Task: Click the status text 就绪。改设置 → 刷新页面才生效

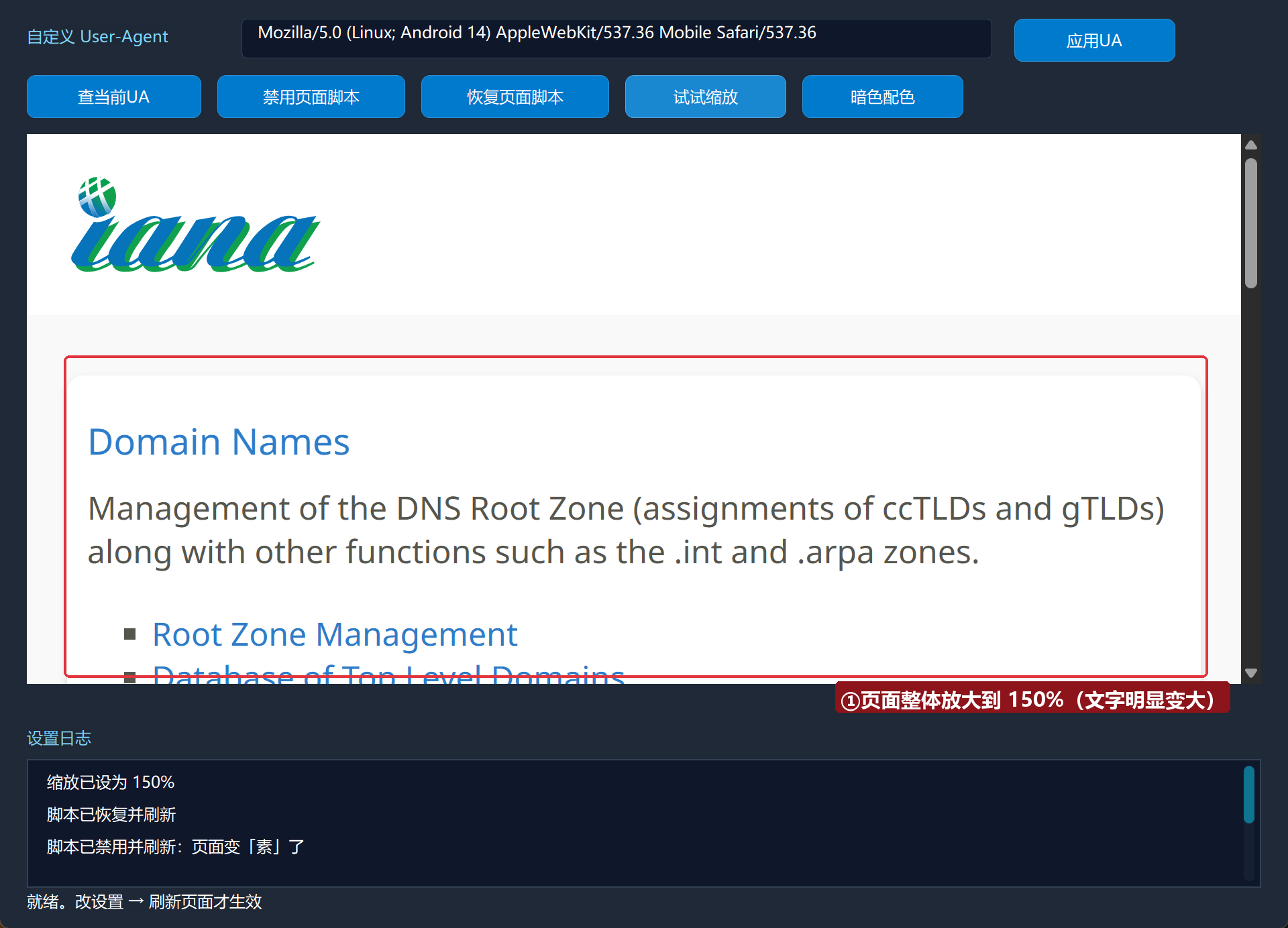Action: [x=144, y=902]
